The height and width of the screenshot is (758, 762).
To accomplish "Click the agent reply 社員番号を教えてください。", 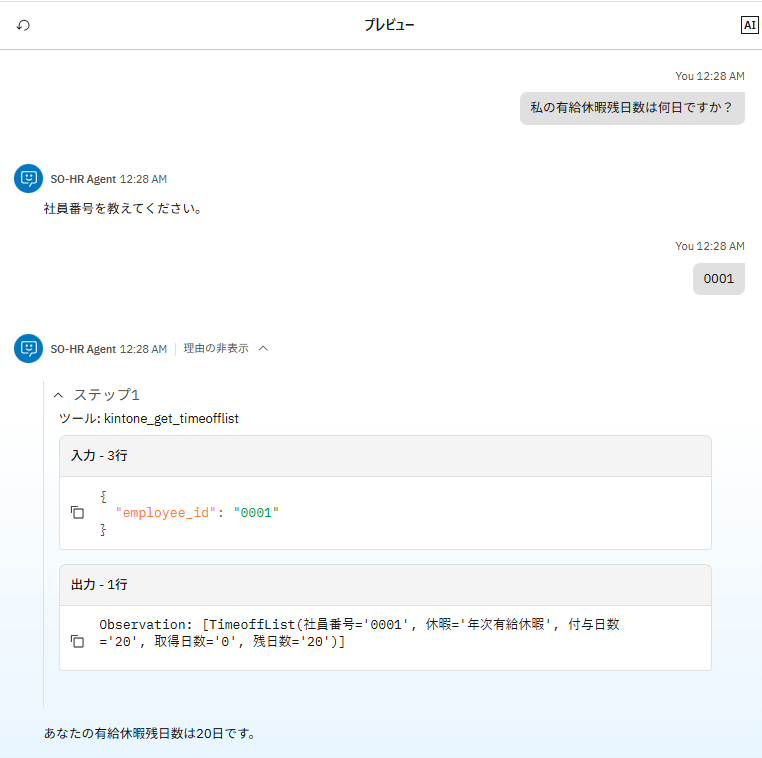I will (x=123, y=209).
